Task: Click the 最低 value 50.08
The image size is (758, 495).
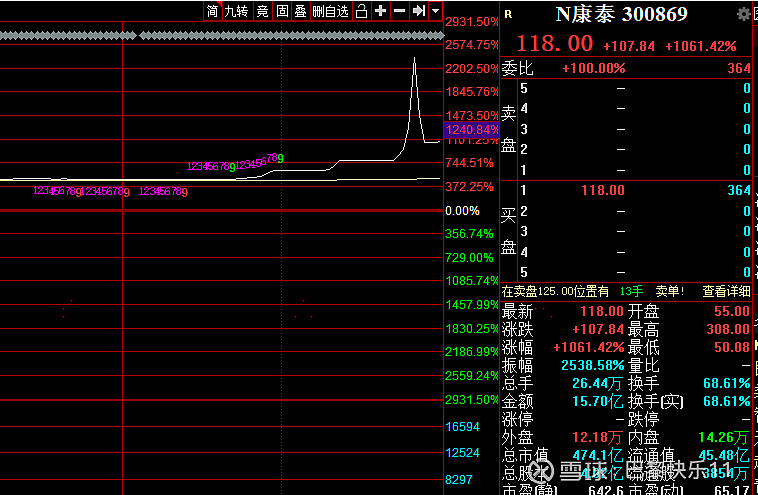Action: 732,348
